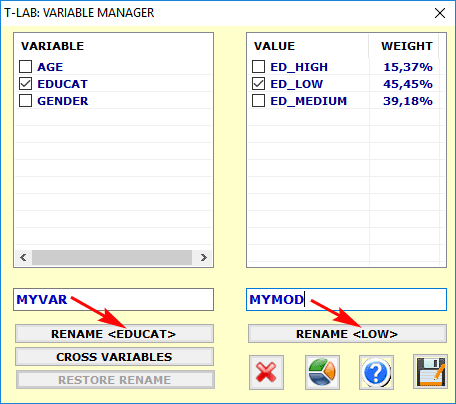Click the RENAME <EDUCAT> button

[114, 334]
